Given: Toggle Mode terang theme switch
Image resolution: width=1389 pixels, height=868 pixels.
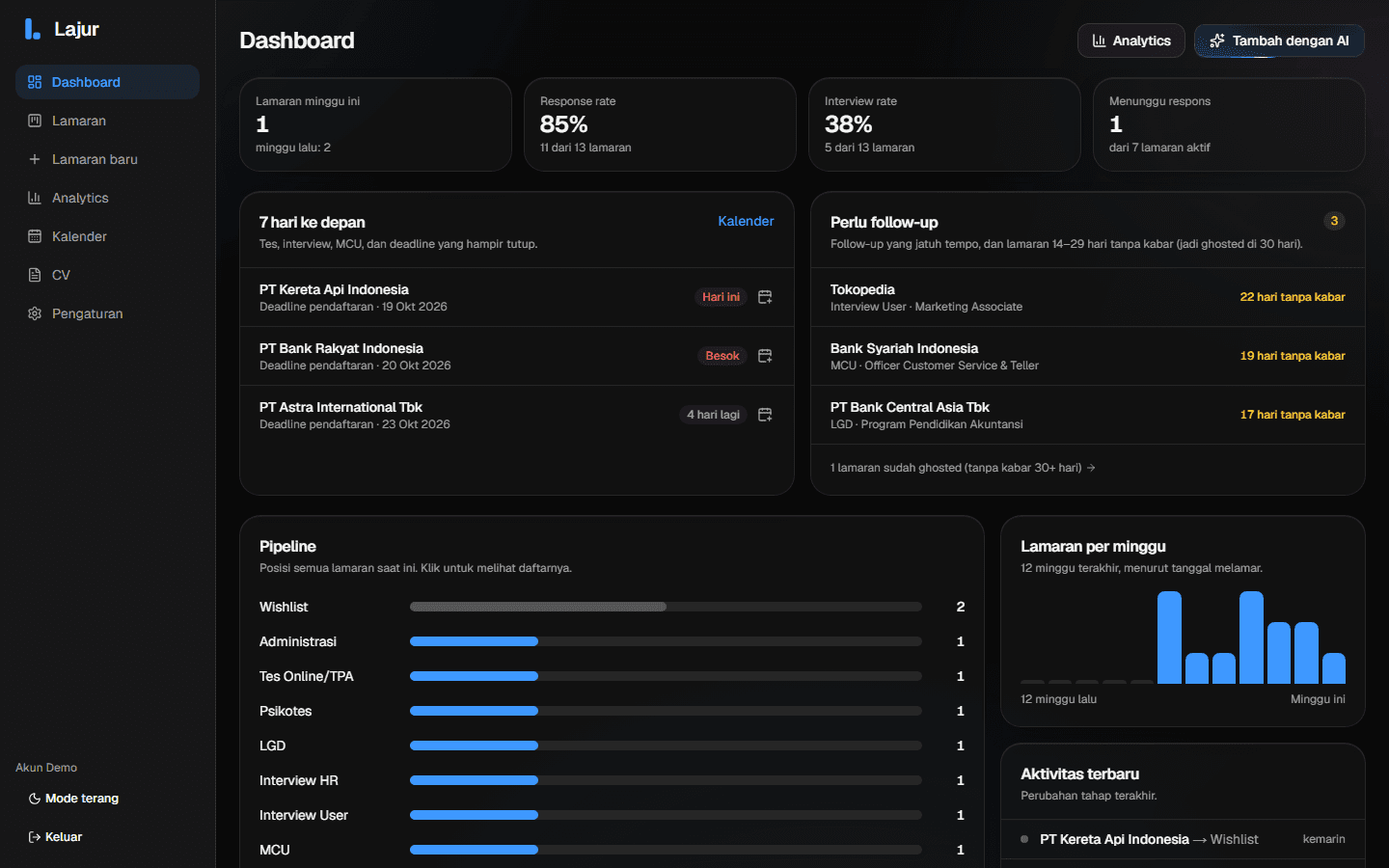Looking at the screenshot, I should pos(74,799).
